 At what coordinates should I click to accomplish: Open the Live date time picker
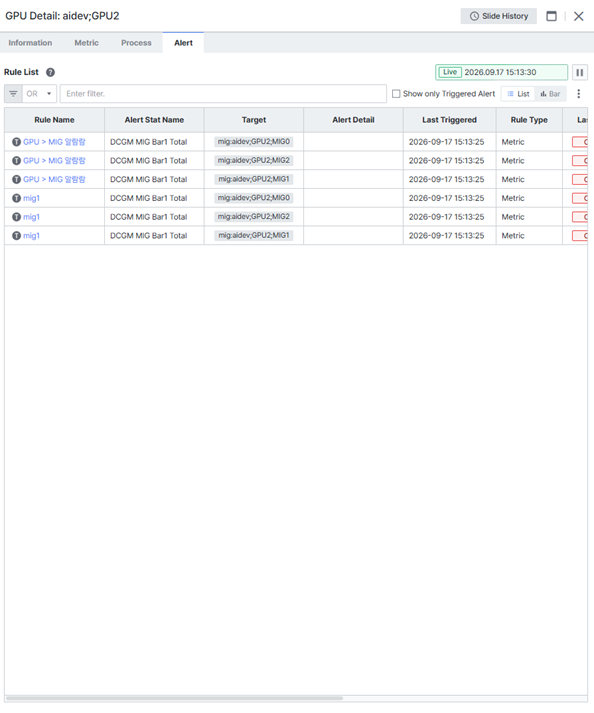click(501, 72)
